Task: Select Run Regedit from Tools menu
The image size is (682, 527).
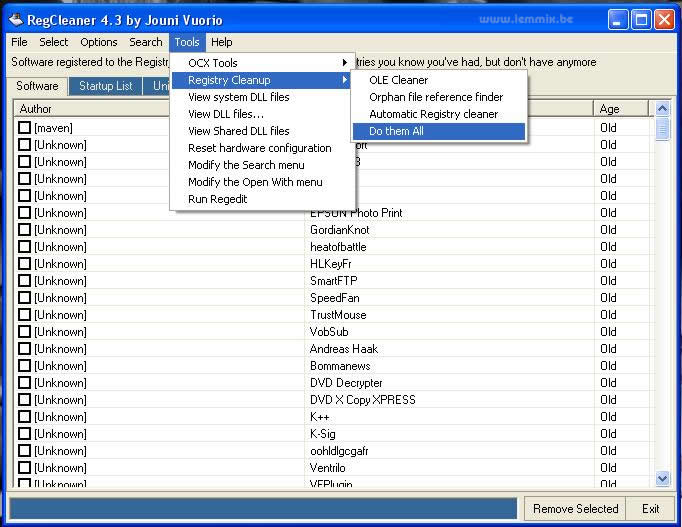Action: pyautogui.click(x=218, y=199)
